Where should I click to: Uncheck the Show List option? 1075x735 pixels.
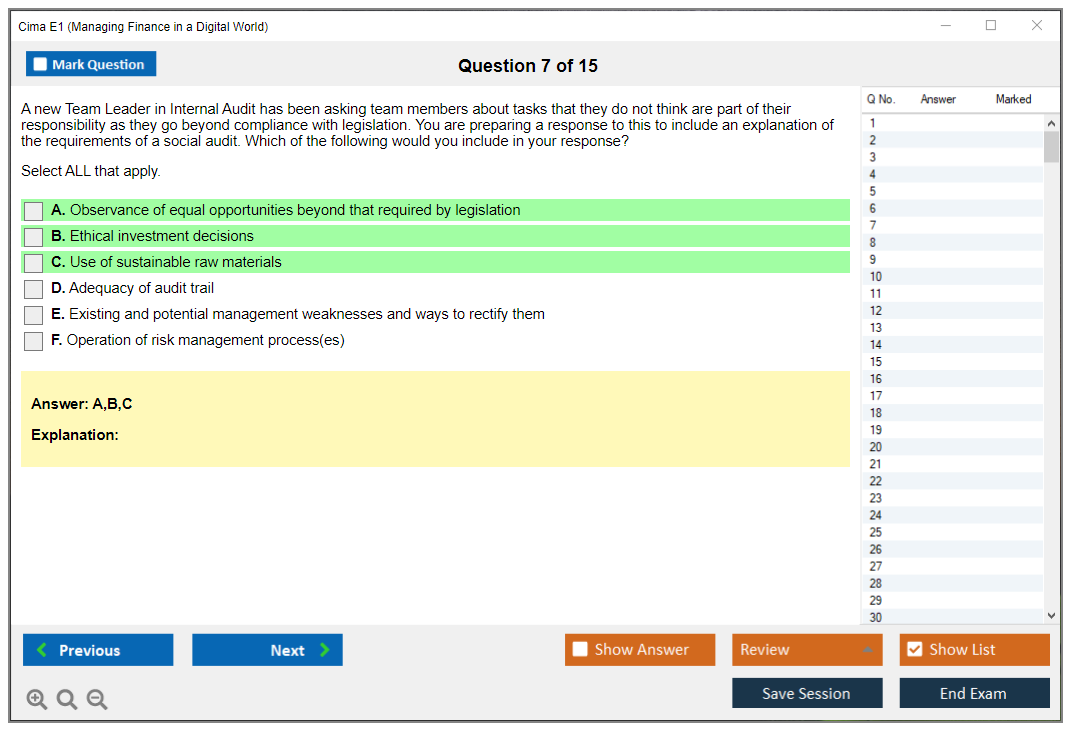[914, 650]
